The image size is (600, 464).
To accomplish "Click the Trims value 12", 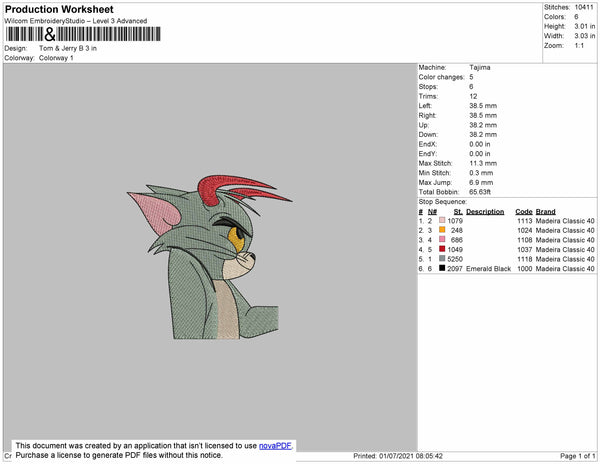I will 473,96.
